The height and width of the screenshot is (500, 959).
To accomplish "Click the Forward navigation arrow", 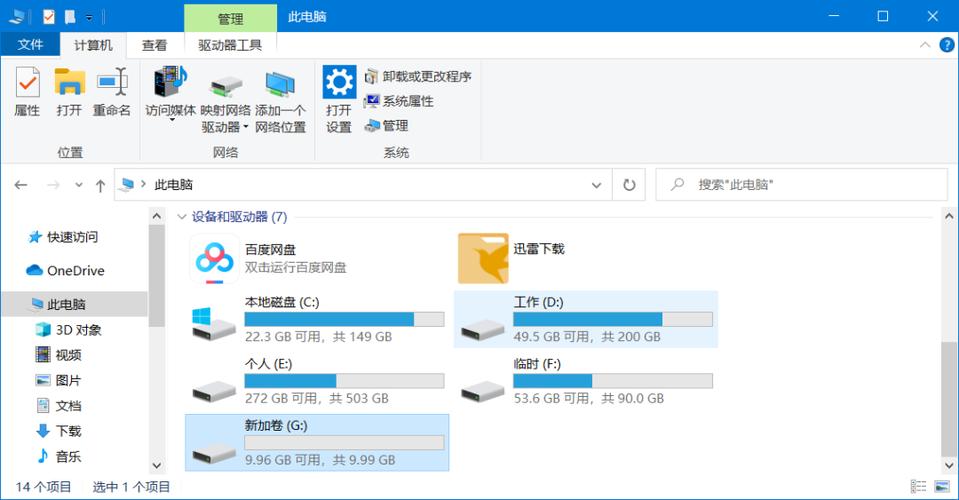I will point(53,185).
